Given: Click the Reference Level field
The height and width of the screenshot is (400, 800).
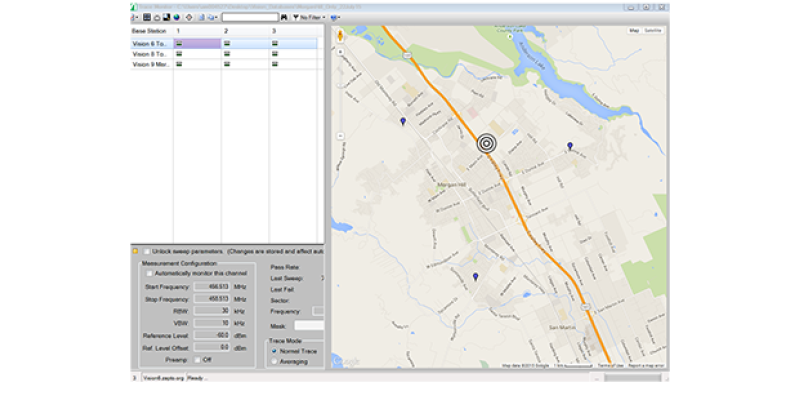Looking at the screenshot, I should click(x=212, y=336).
